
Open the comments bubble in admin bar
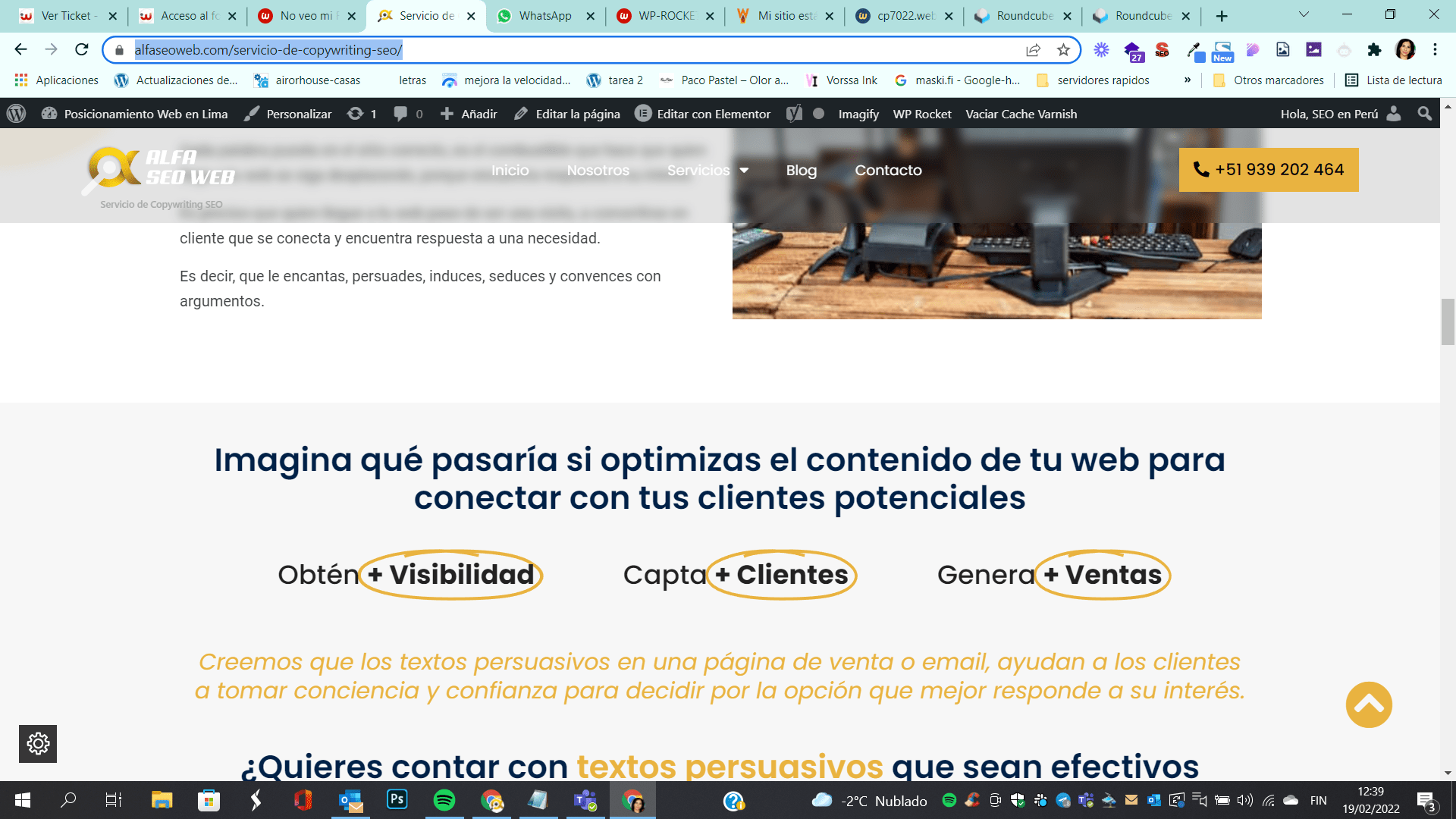[x=408, y=114]
